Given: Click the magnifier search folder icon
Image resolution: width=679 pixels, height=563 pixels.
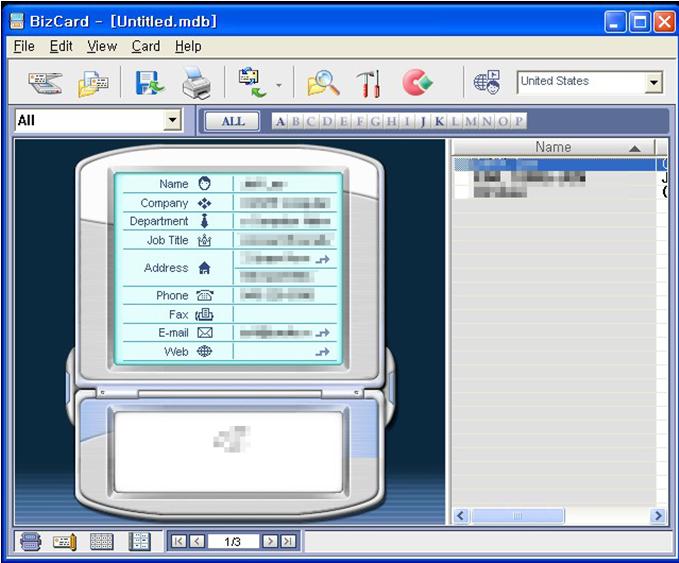Looking at the screenshot, I should [x=323, y=83].
